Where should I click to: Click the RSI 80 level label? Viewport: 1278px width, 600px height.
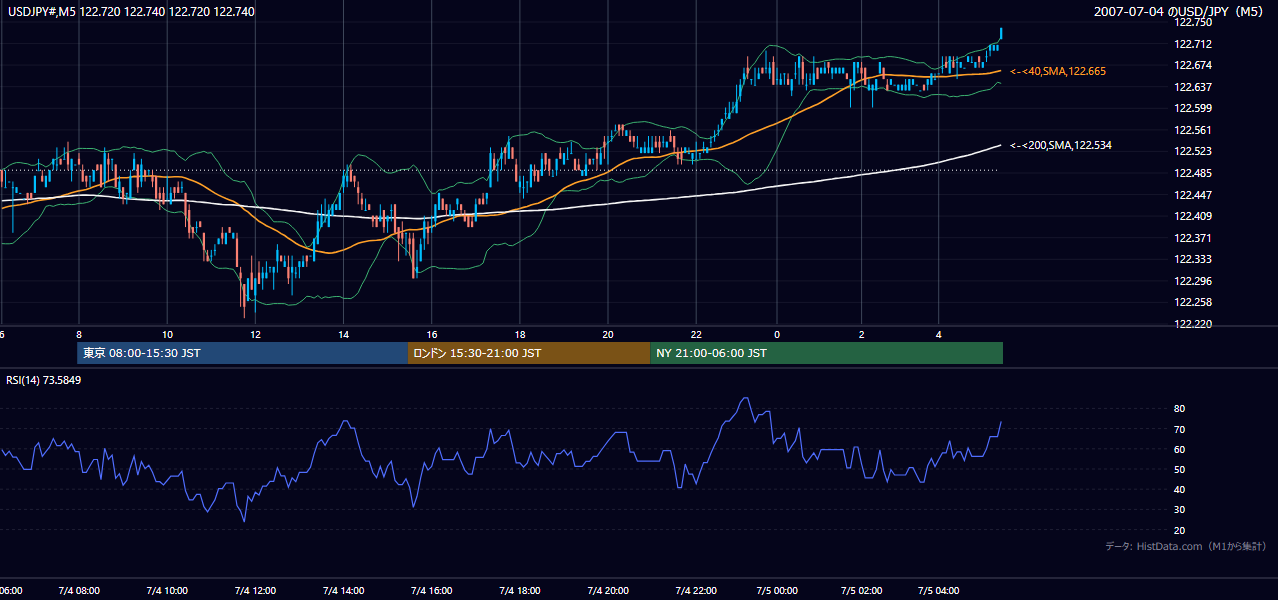point(1179,409)
